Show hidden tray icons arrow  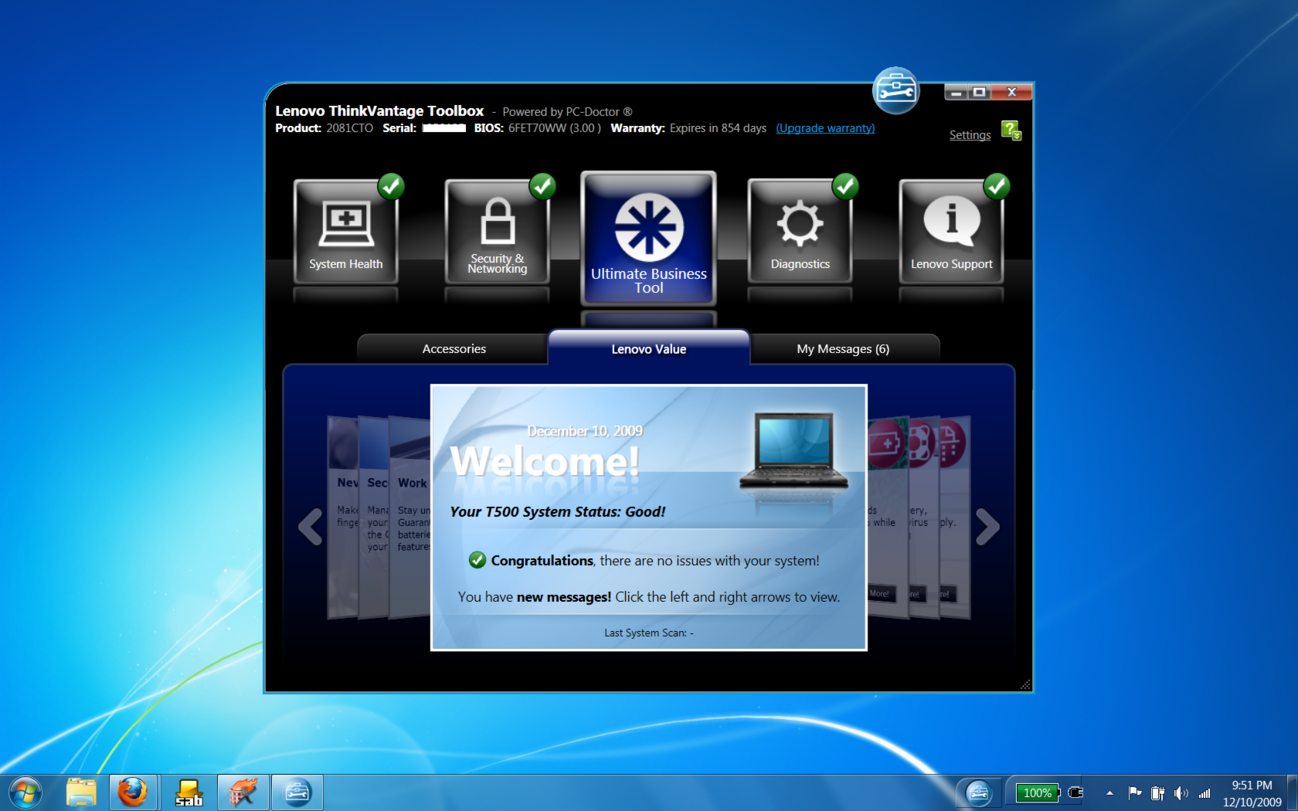pos(1109,793)
